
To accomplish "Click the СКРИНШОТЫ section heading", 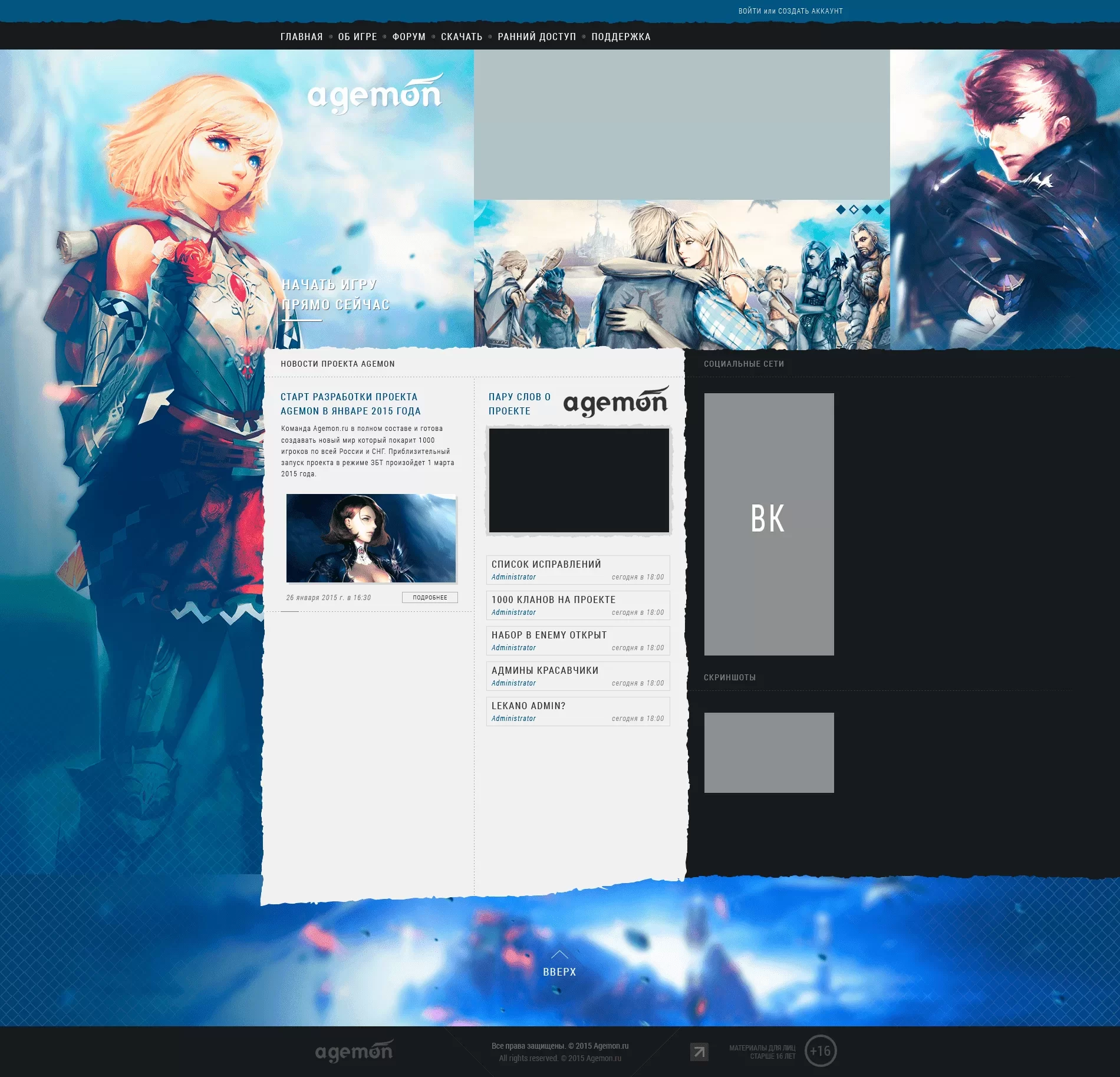I will click(730, 677).
